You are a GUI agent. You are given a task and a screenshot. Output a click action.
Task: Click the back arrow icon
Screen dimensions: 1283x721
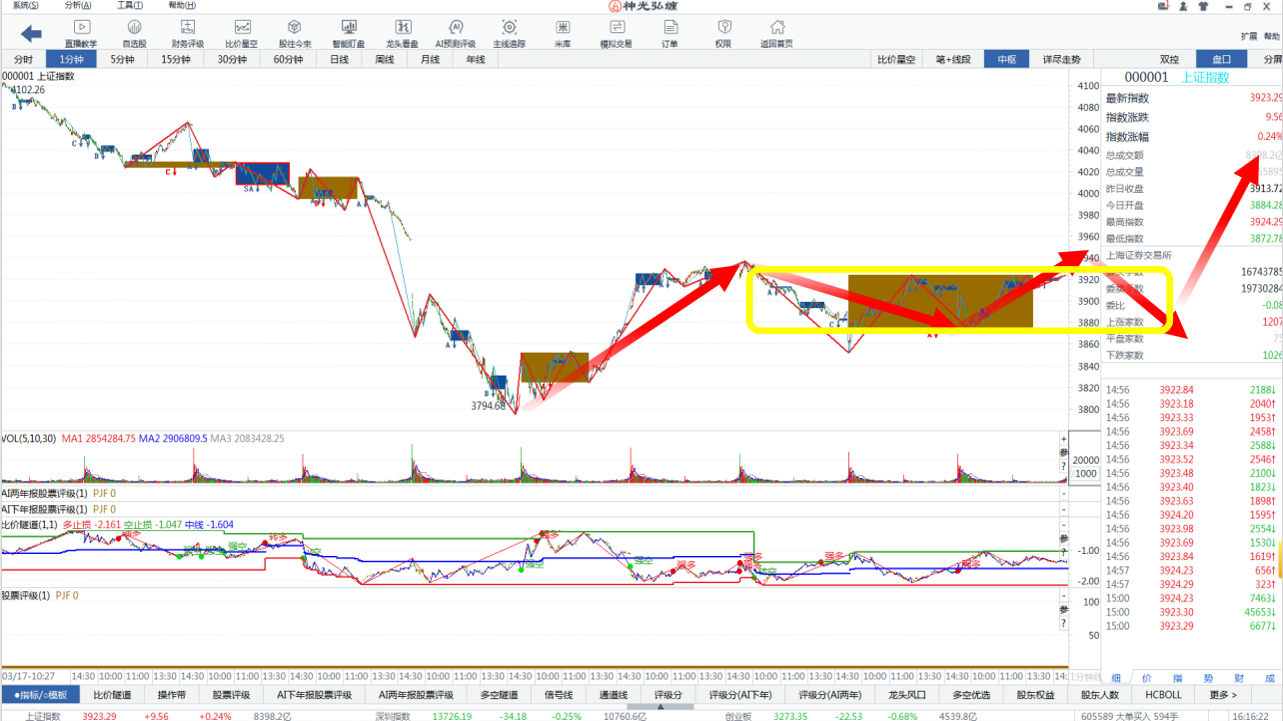pos(31,34)
